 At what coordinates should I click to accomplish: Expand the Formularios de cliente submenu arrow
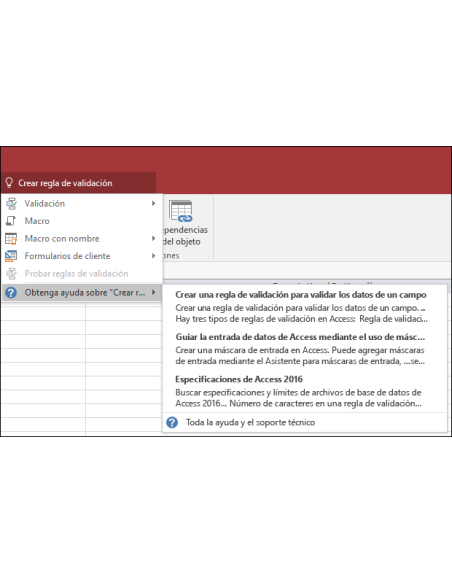coord(153,256)
